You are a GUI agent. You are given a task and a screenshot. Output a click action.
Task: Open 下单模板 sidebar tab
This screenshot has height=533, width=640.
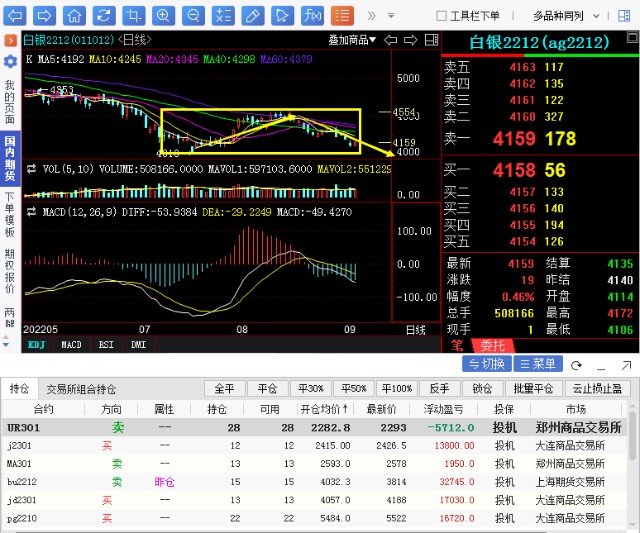9,215
